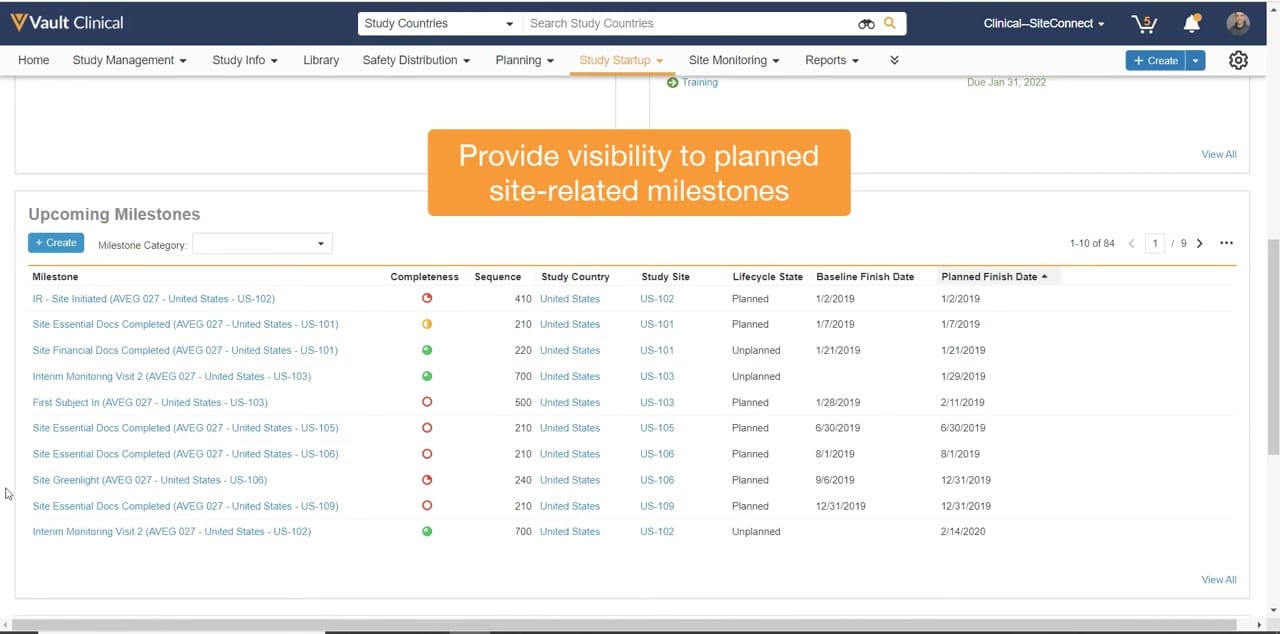Viewport: 1280px width, 634px height.
Task: Open the shopping cart icon
Action: coord(1143,23)
